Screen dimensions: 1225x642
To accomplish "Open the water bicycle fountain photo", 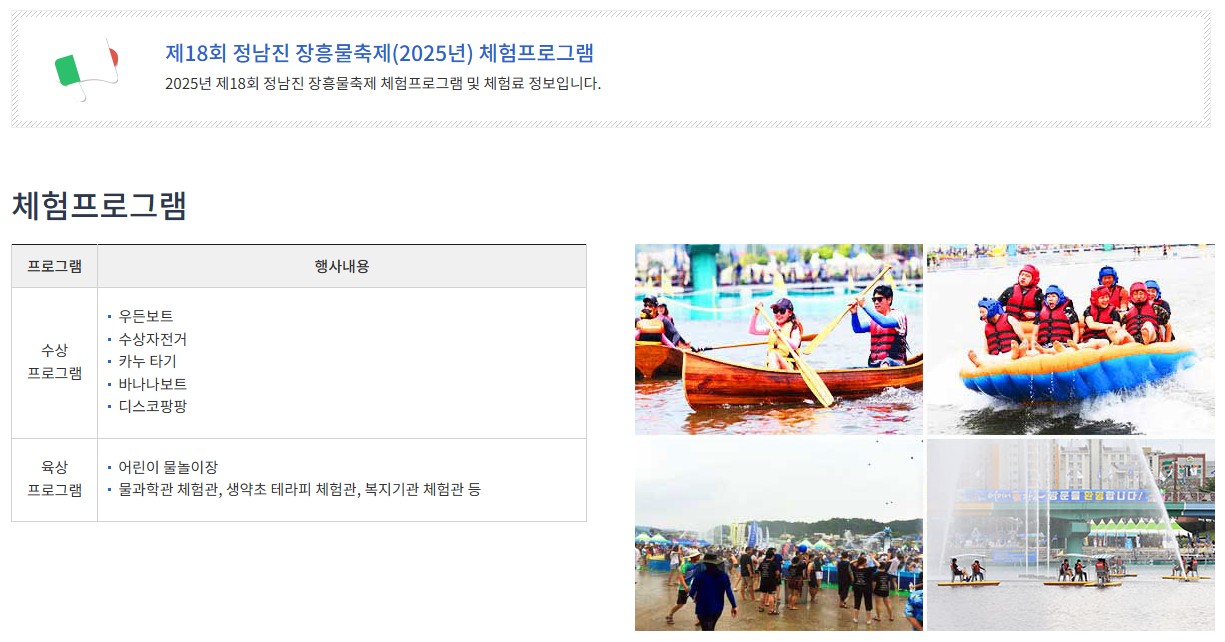I will coord(1071,534).
